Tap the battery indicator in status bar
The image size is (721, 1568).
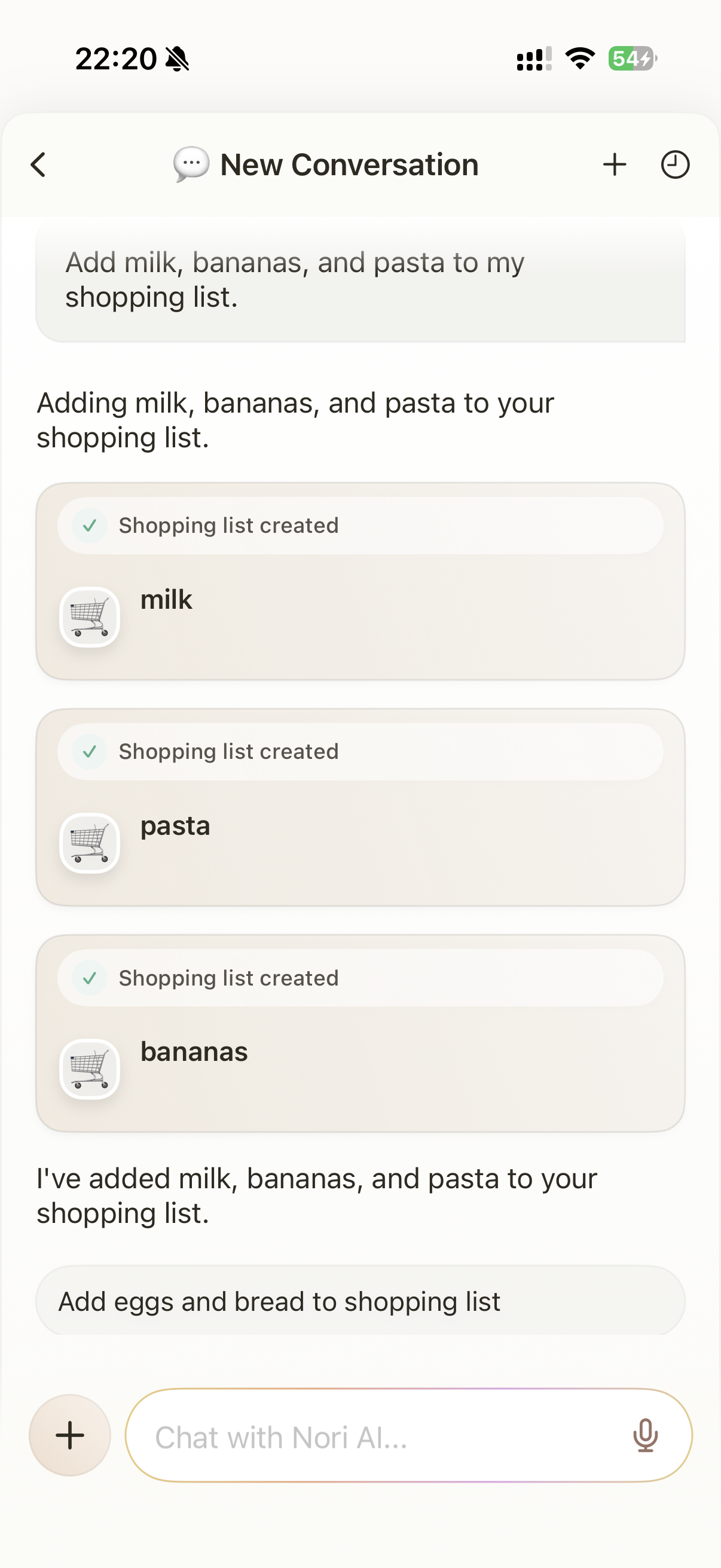tap(631, 59)
